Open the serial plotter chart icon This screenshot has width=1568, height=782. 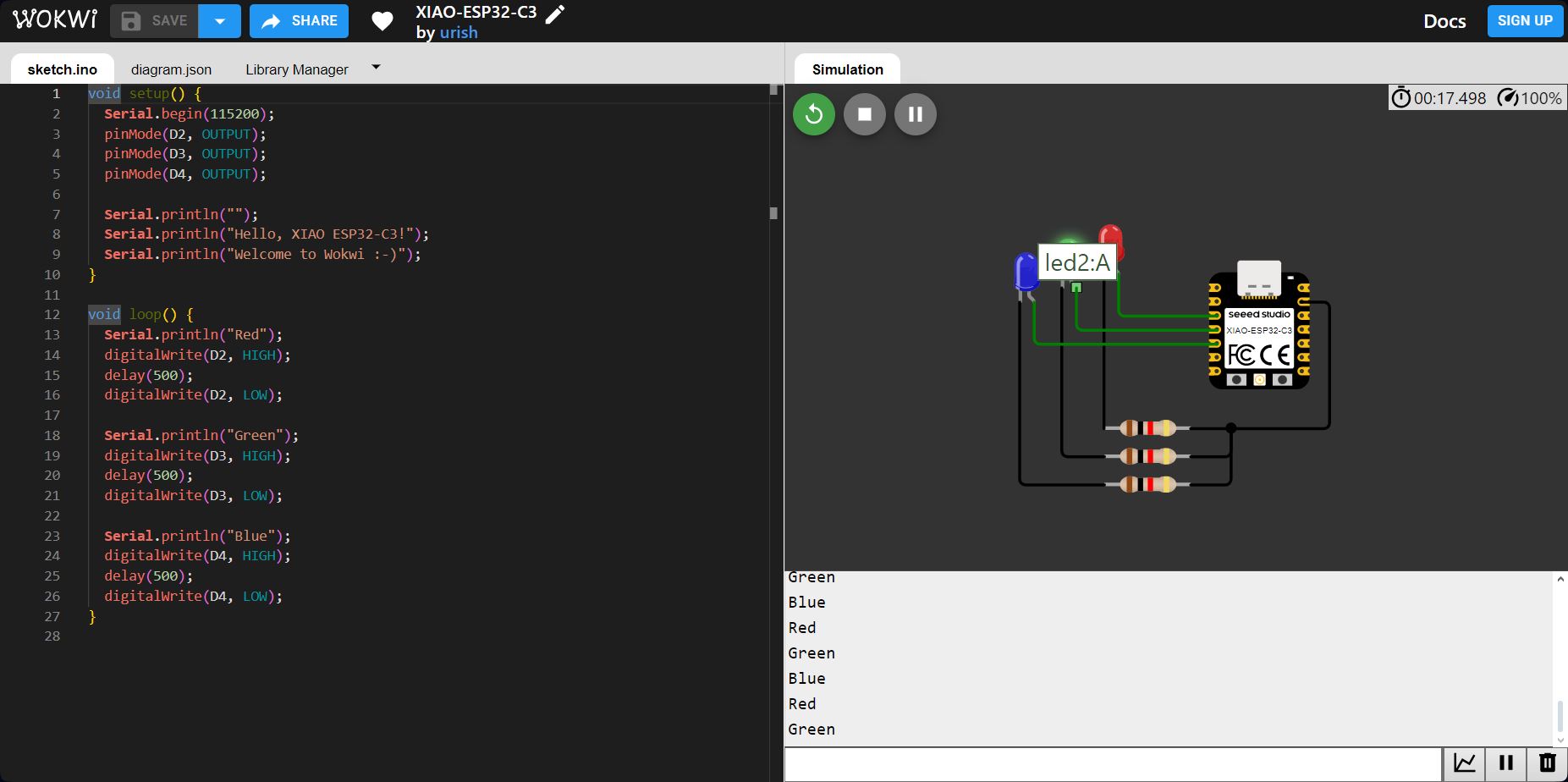coord(1465,763)
